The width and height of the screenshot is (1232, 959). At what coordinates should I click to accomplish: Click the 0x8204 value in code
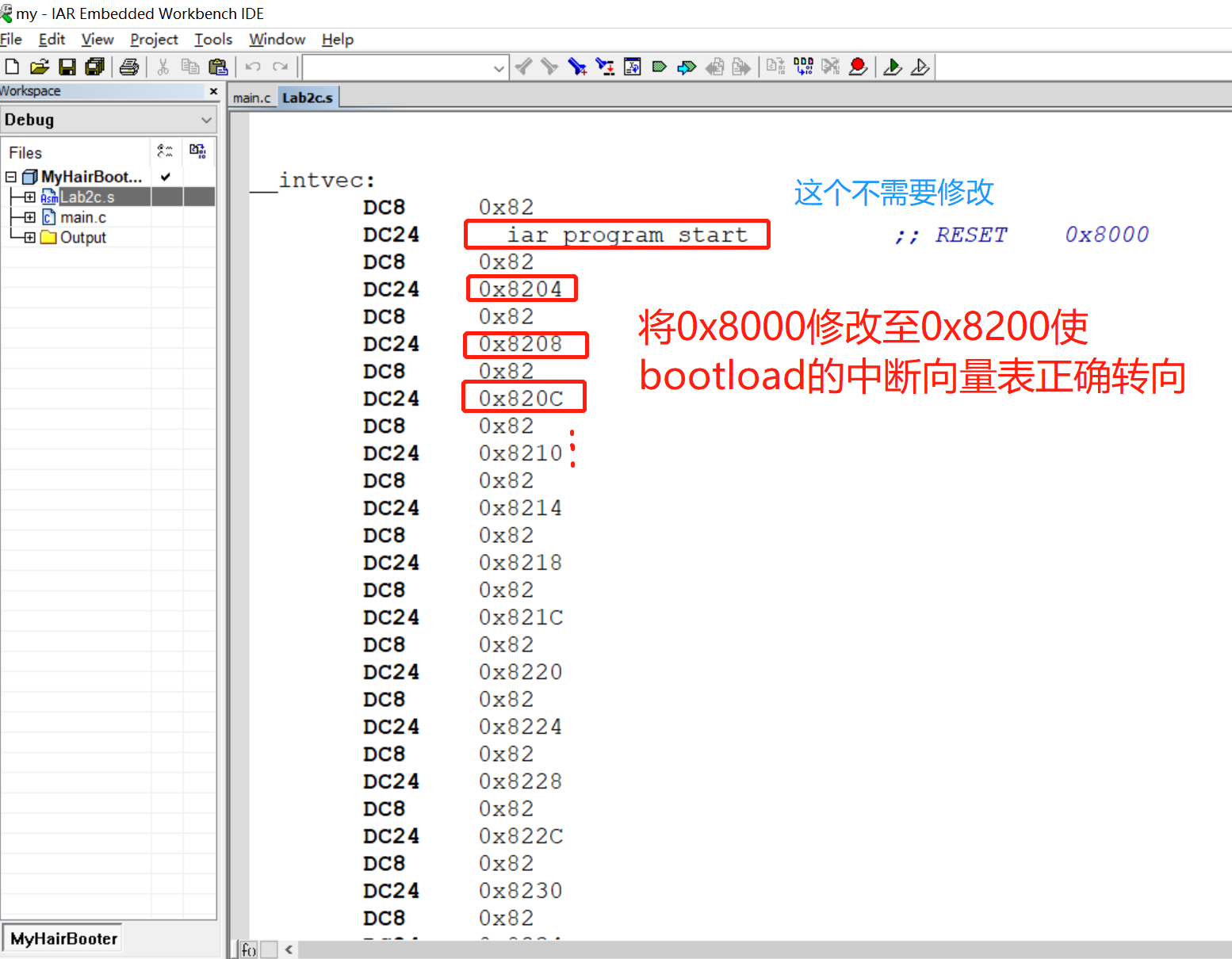click(x=520, y=289)
